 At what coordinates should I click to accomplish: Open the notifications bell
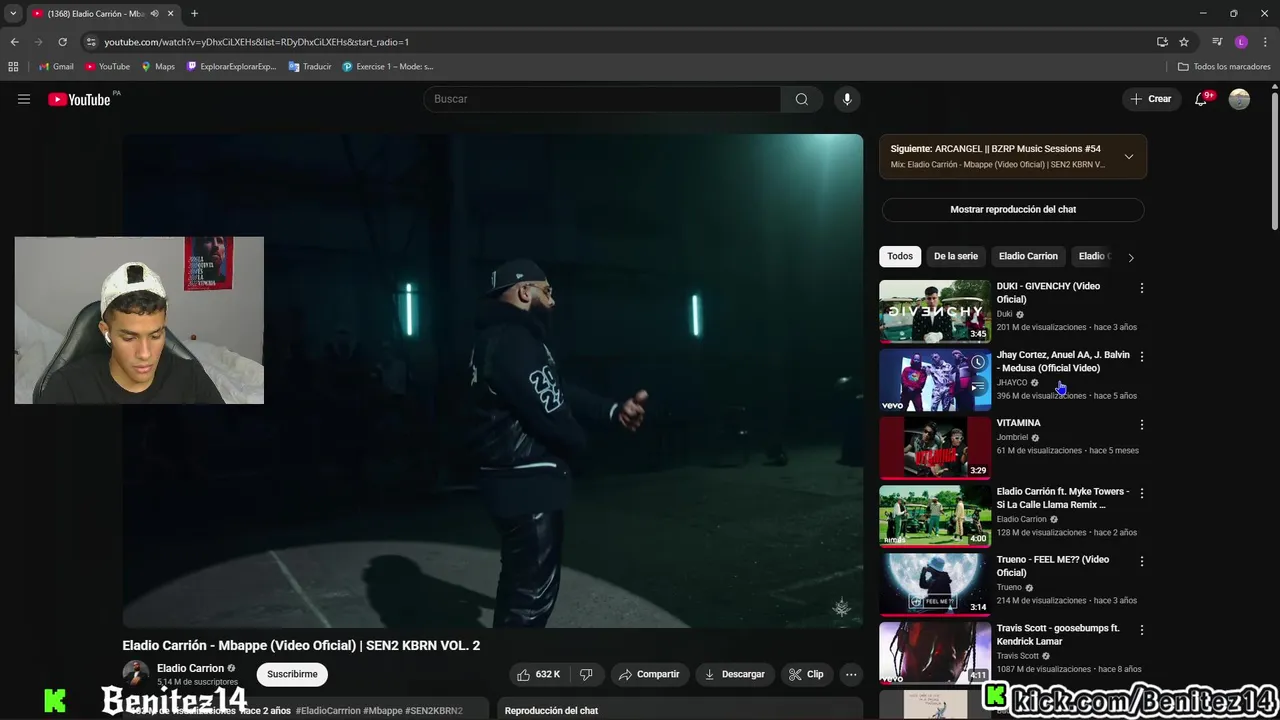(x=1201, y=99)
